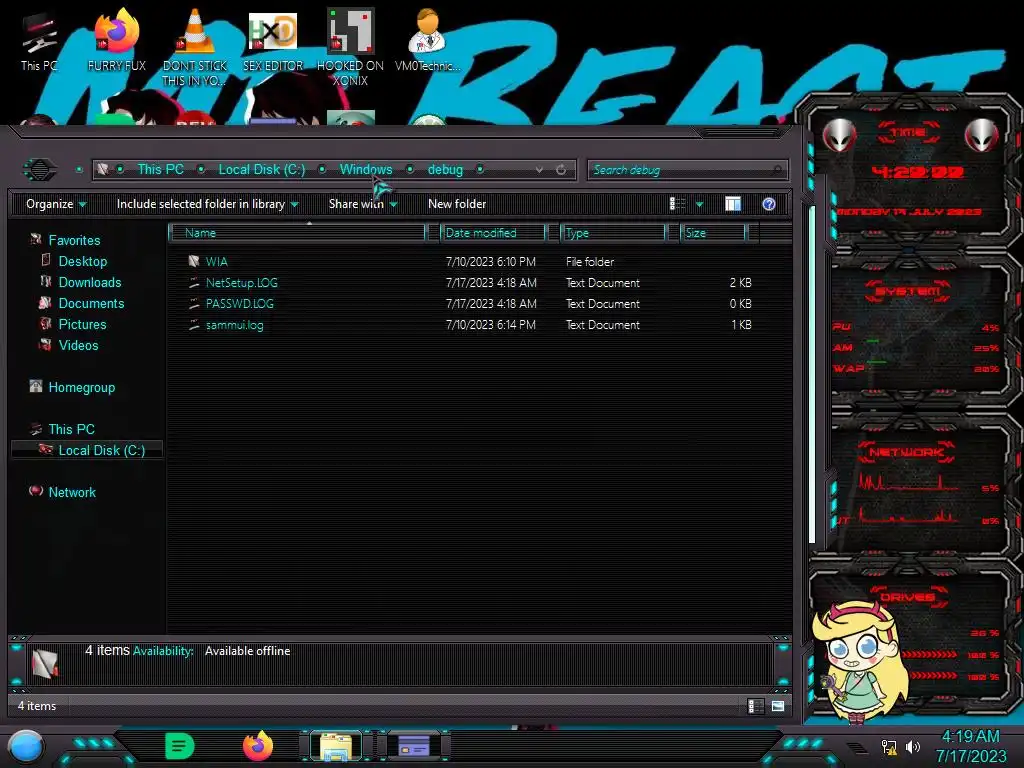Click the Explorer back navigation button
1024x768 pixels.
click(40, 170)
